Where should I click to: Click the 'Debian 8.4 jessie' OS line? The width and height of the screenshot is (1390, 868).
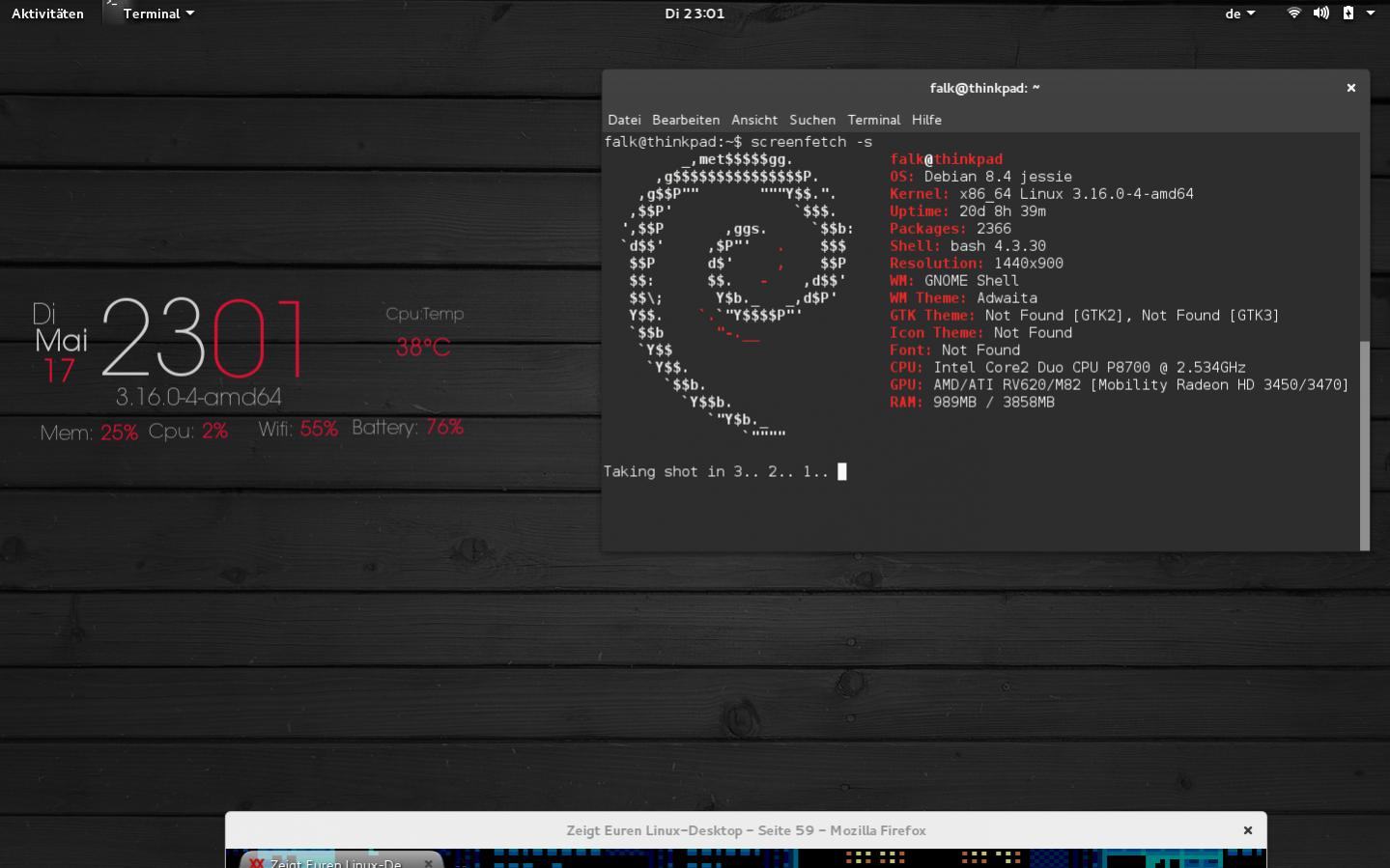[998, 177]
